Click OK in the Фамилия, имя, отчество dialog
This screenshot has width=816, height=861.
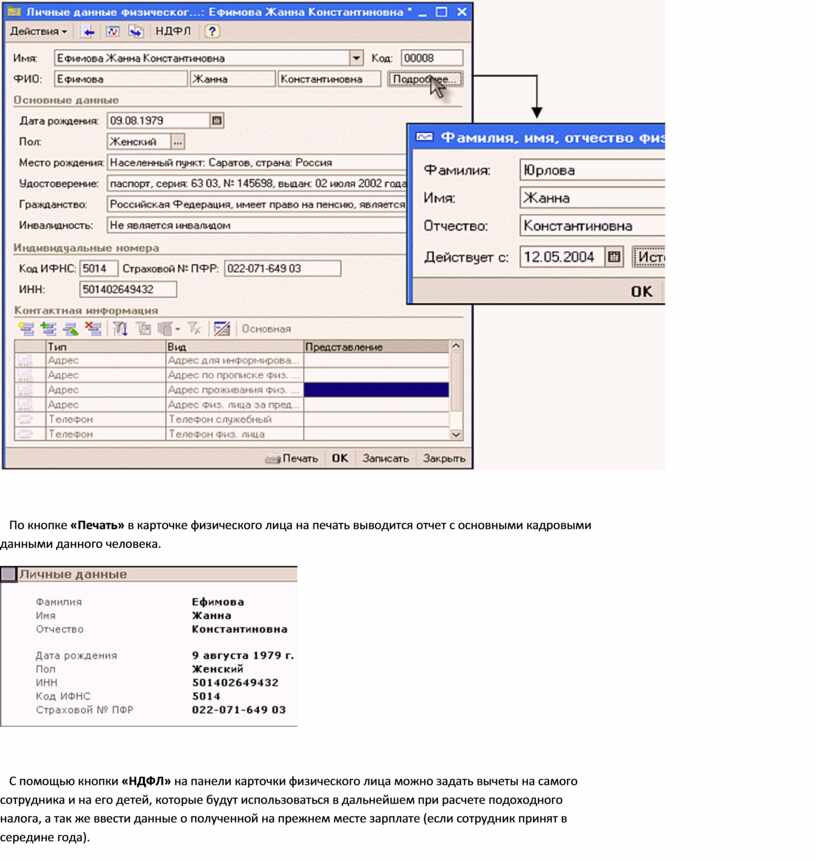click(641, 292)
